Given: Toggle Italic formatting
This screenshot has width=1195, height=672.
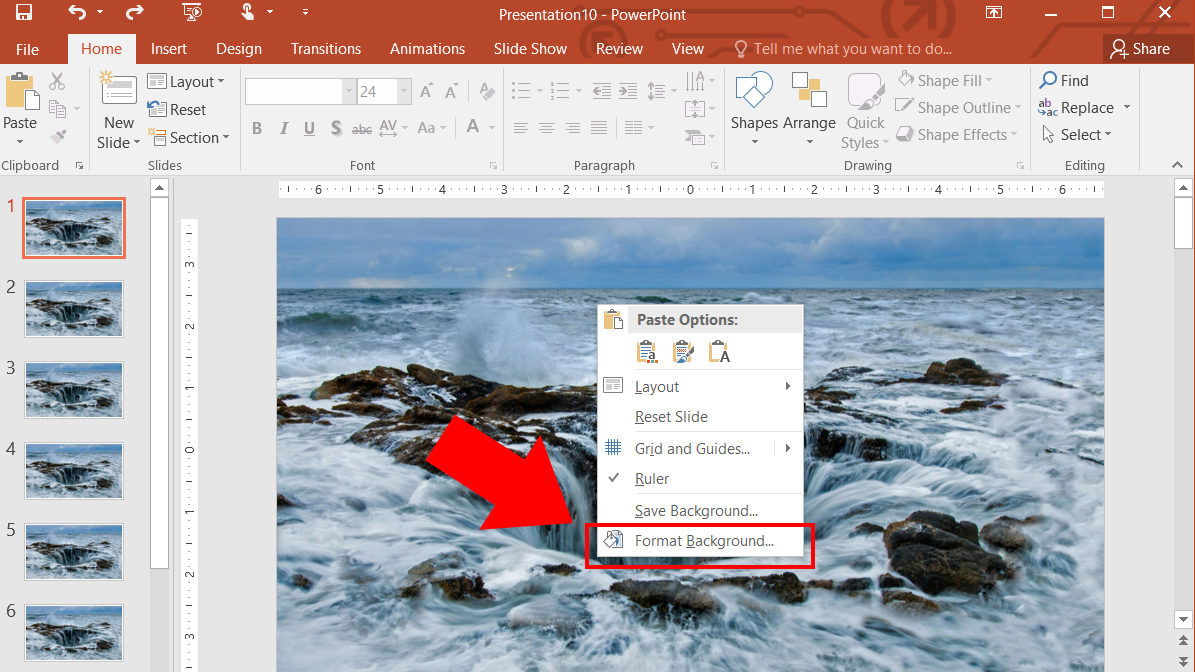Looking at the screenshot, I should [x=284, y=128].
